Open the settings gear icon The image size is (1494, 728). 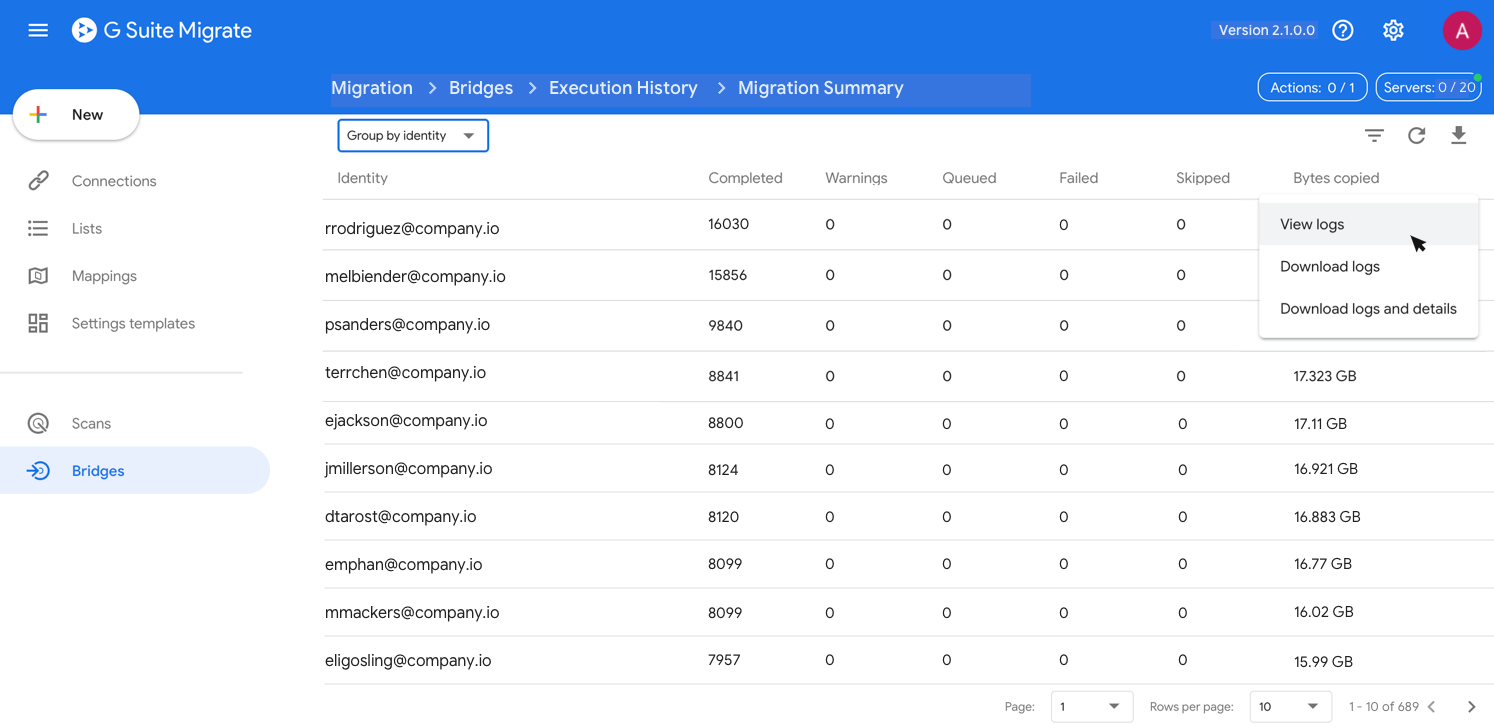point(1393,30)
